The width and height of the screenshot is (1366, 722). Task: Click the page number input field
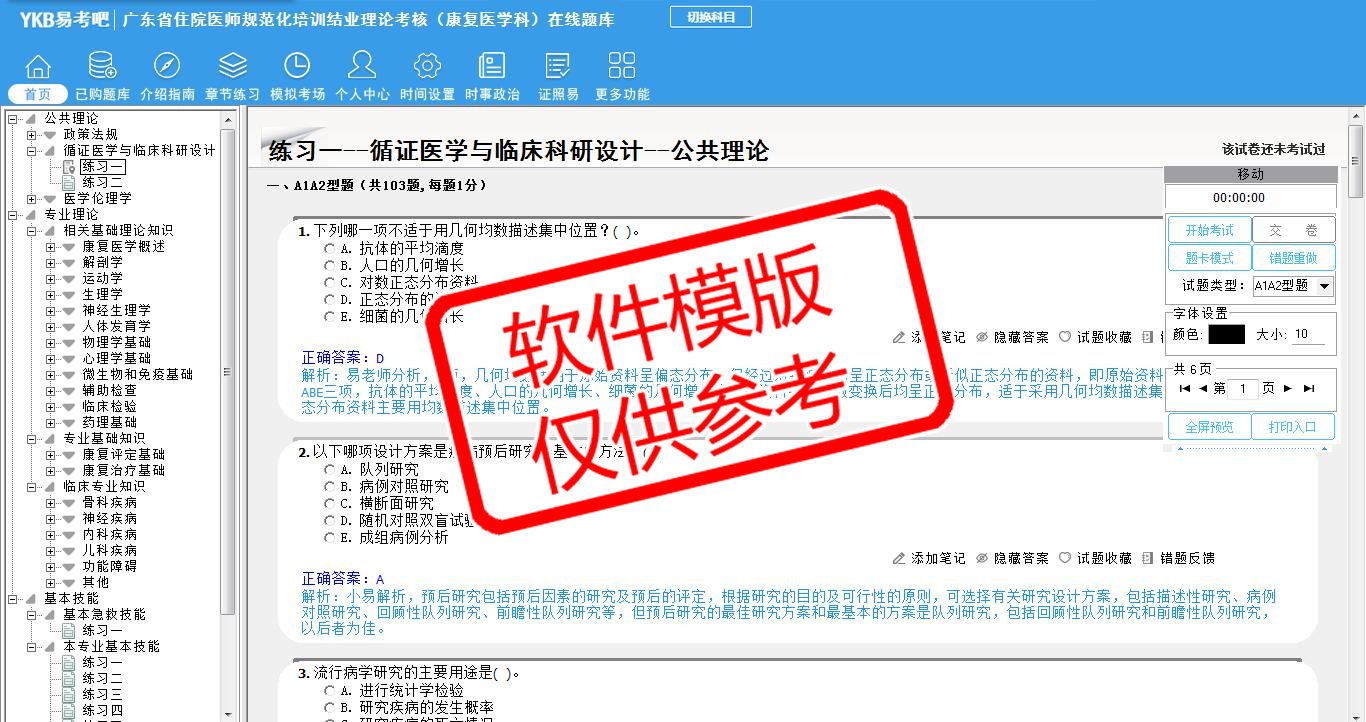click(1242, 389)
